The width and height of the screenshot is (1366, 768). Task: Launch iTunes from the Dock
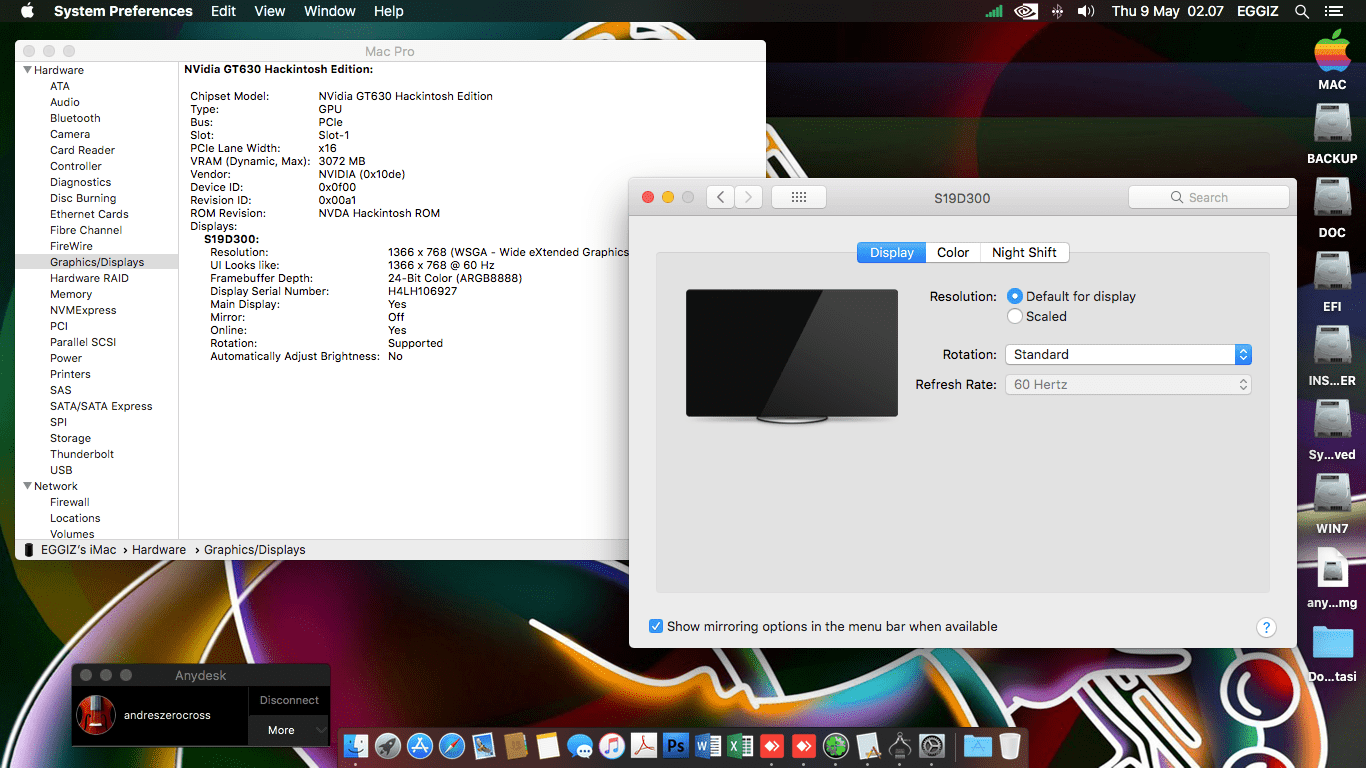(612, 746)
